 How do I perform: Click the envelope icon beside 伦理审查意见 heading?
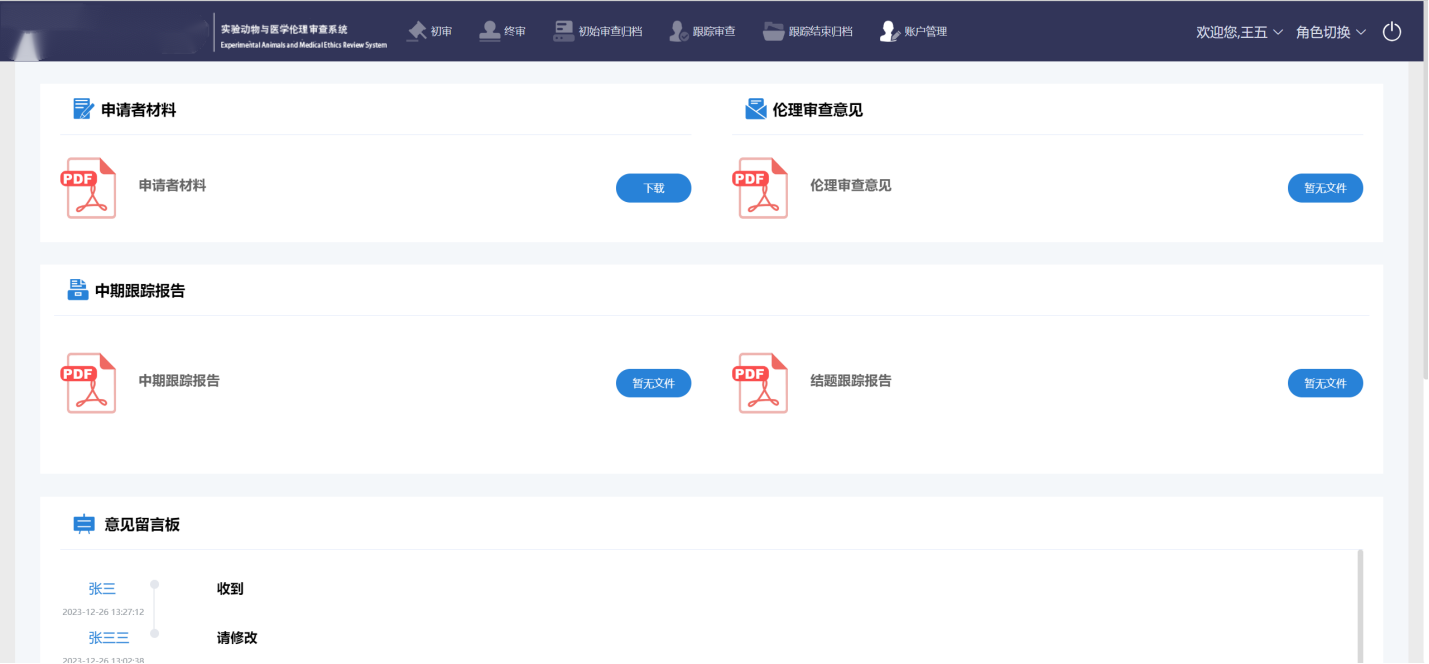coord(756,109)
